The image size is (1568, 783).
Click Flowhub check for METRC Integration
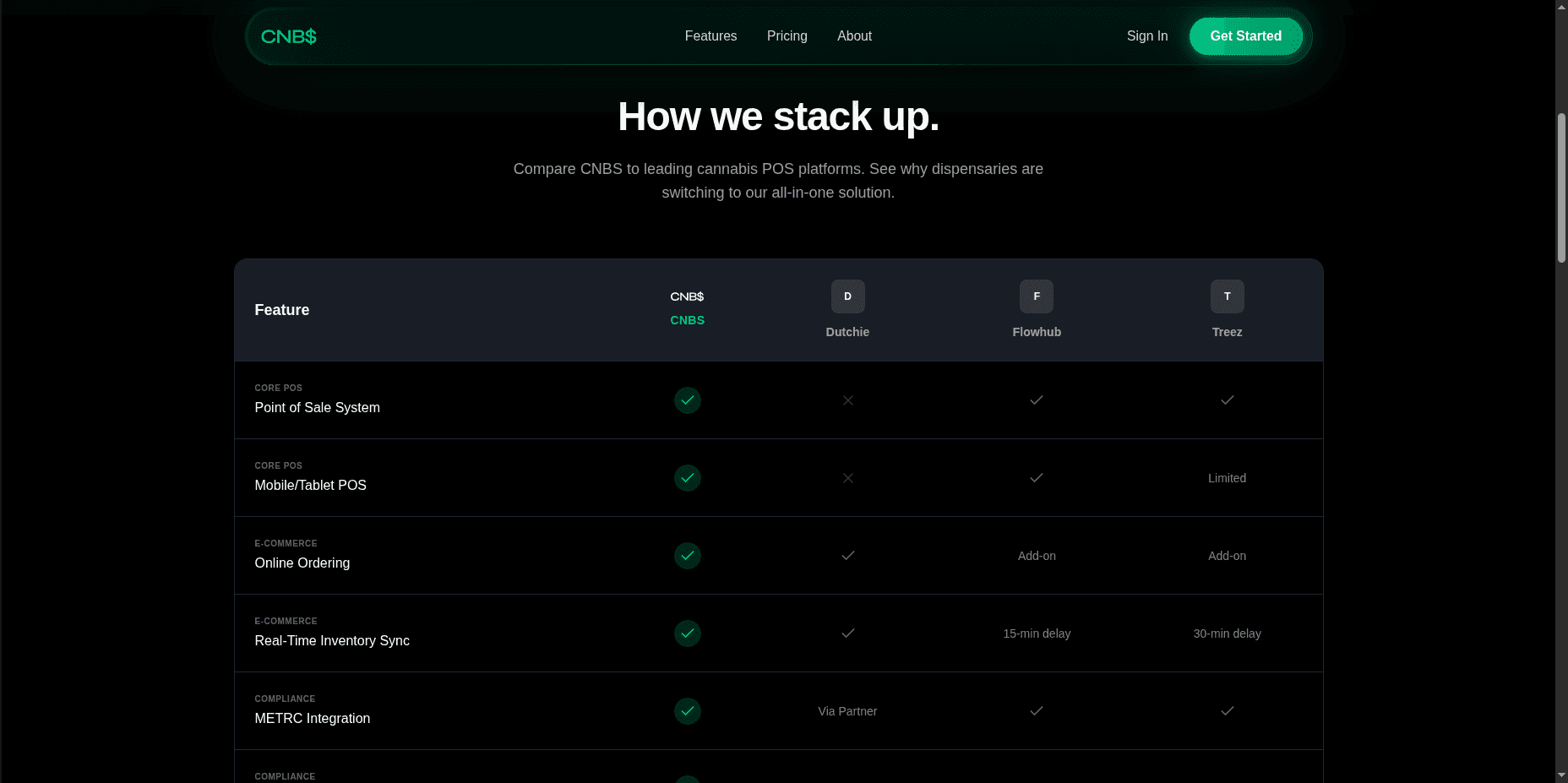pos(1037,711)
